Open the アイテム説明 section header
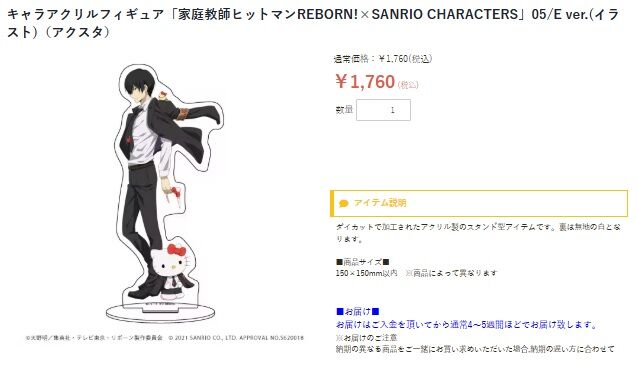 pyautogui.click(x=479, y=203)
